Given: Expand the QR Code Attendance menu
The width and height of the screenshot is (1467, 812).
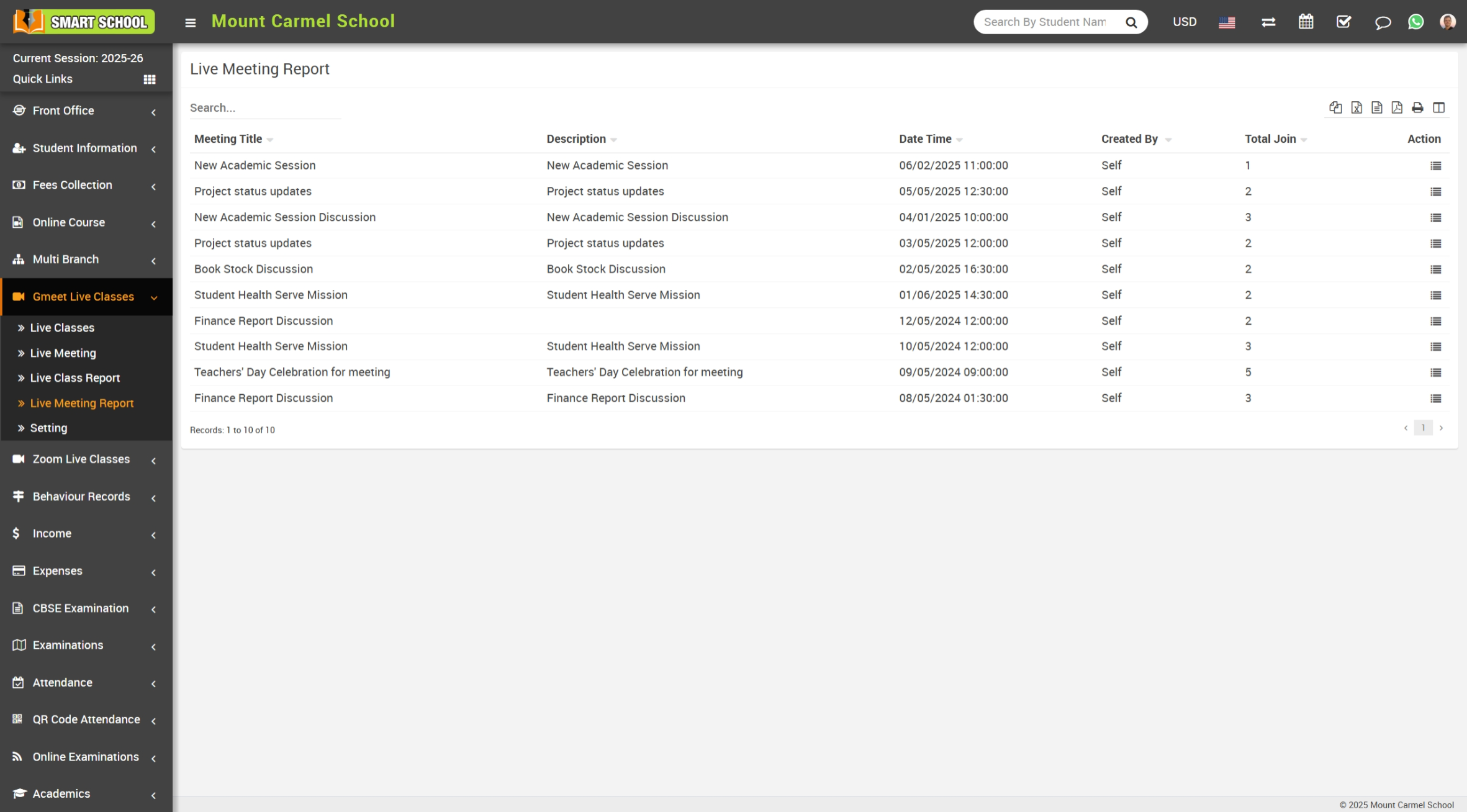Looking at the screenshot, I should pos(86,720).
